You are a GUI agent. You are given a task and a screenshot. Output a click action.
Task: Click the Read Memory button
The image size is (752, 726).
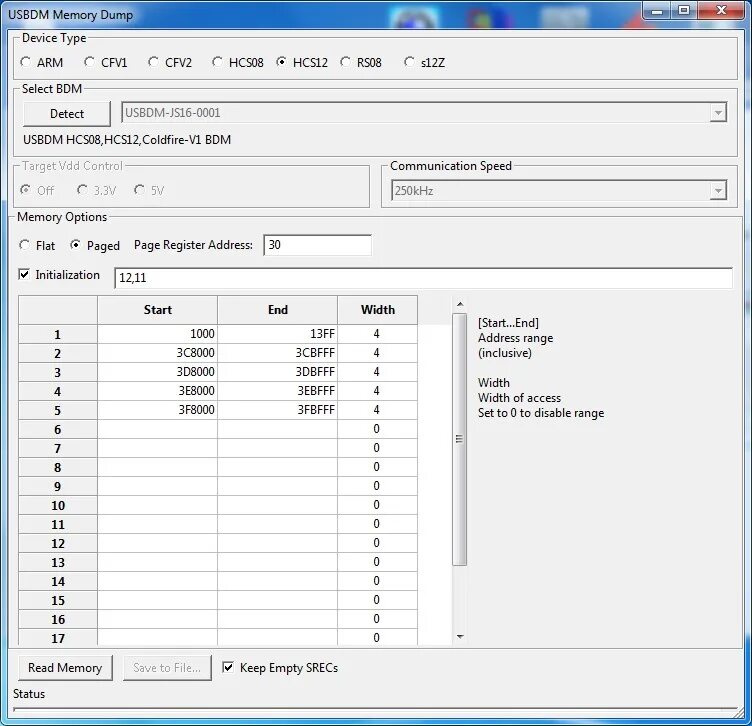pyautogui.click(x=65, y=667)
